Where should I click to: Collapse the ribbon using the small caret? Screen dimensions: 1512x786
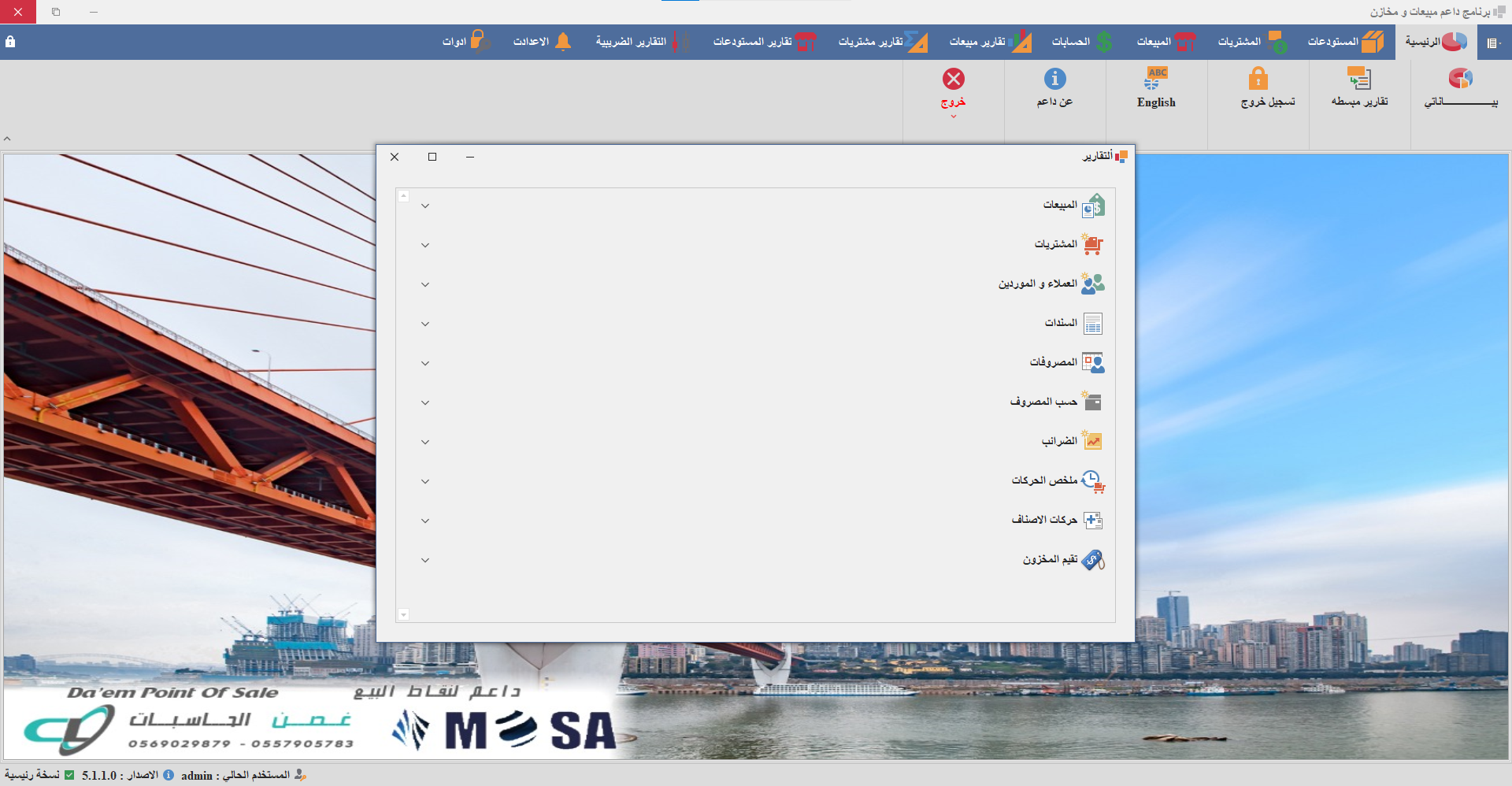click(x=7, y=139)
